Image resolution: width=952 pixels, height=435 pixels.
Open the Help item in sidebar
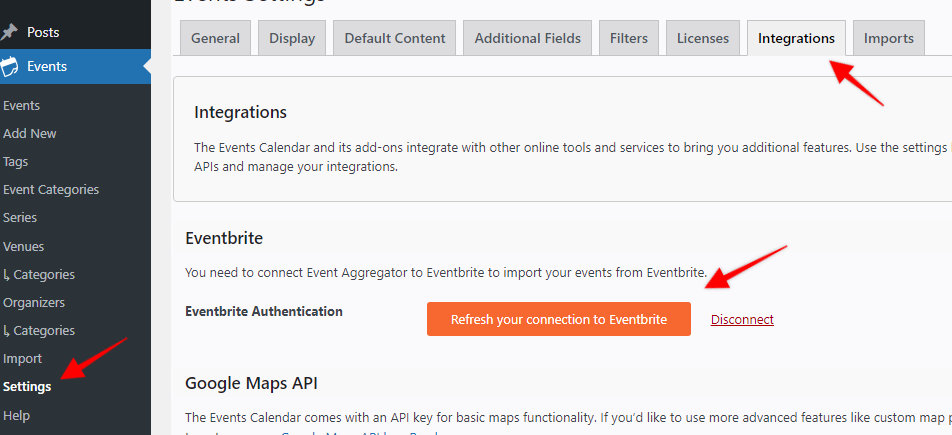click(x=17, y=415)
